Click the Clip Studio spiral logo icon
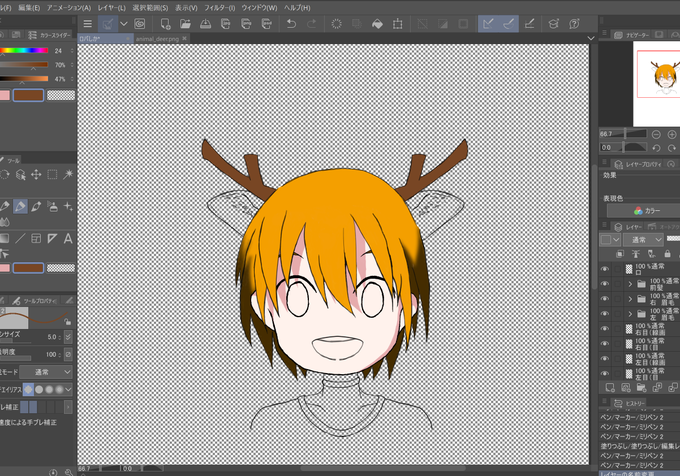680x476 pixels. click(x=140, y=24)
